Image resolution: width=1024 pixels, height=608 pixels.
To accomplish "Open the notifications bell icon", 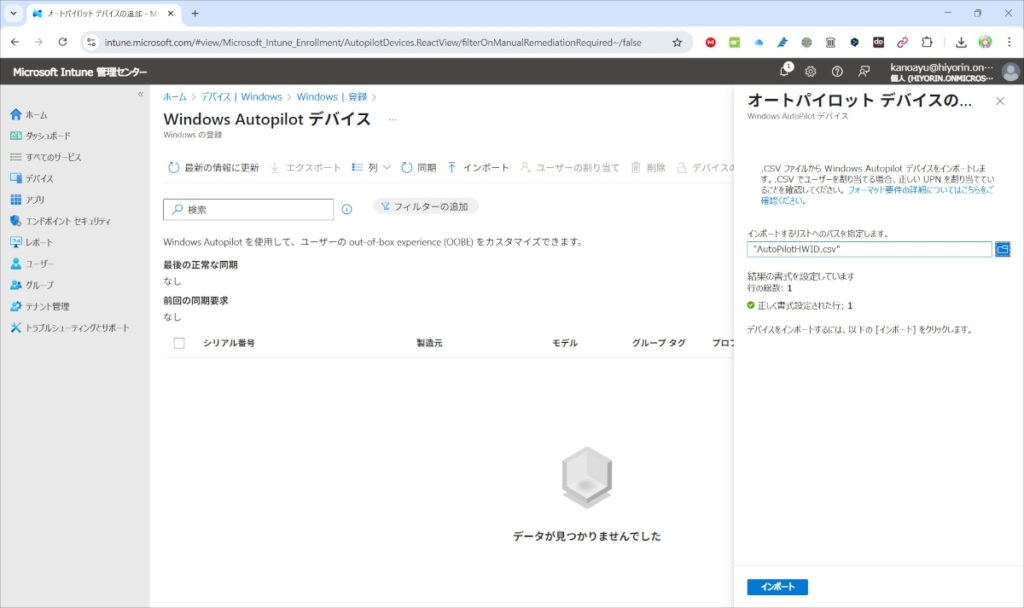I will (785, 71).
